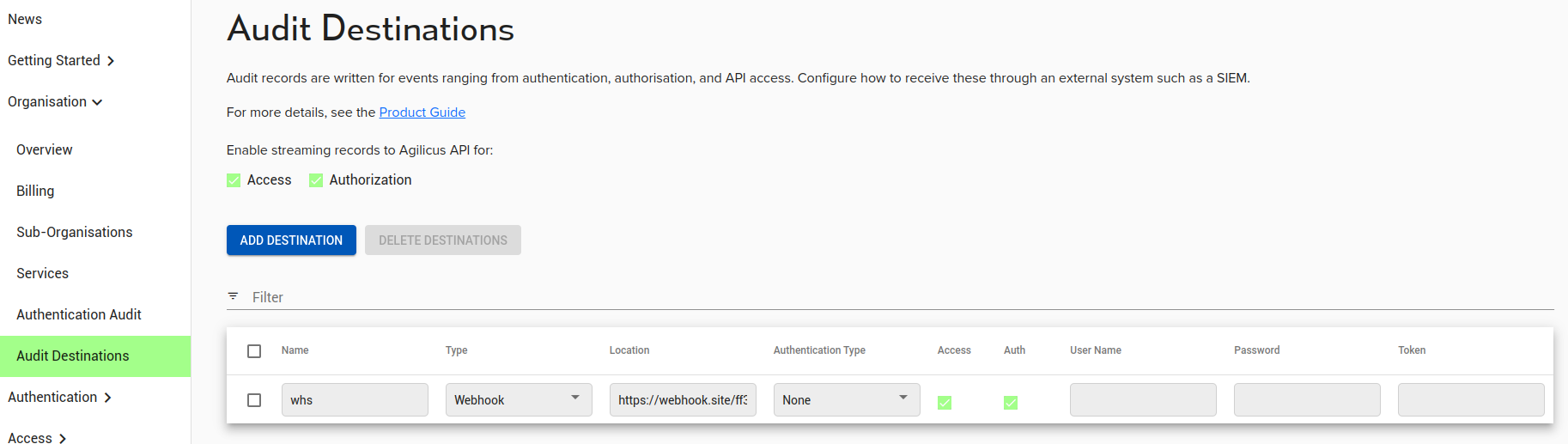This screenshot has width=1568, height=444.
Task: Select the whs row checkbox
Action: coord(254,400)
